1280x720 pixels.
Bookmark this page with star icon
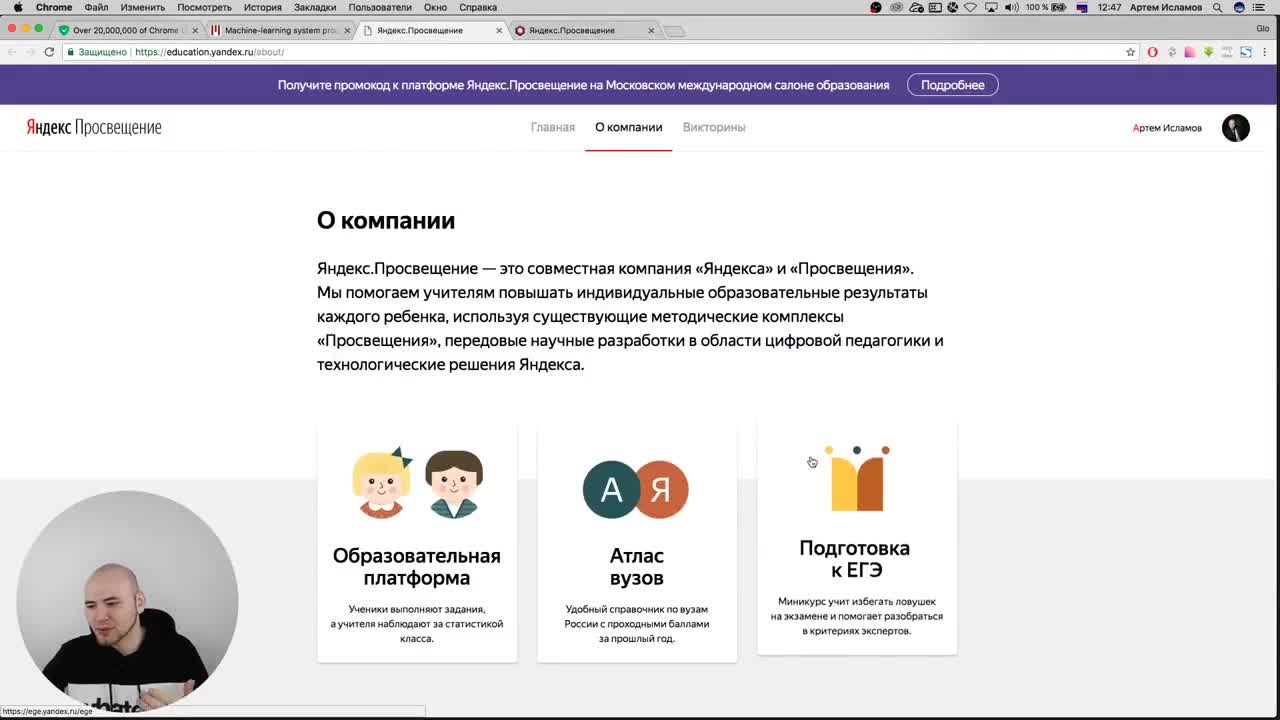pyautogui.click(x=1130, y=52)
